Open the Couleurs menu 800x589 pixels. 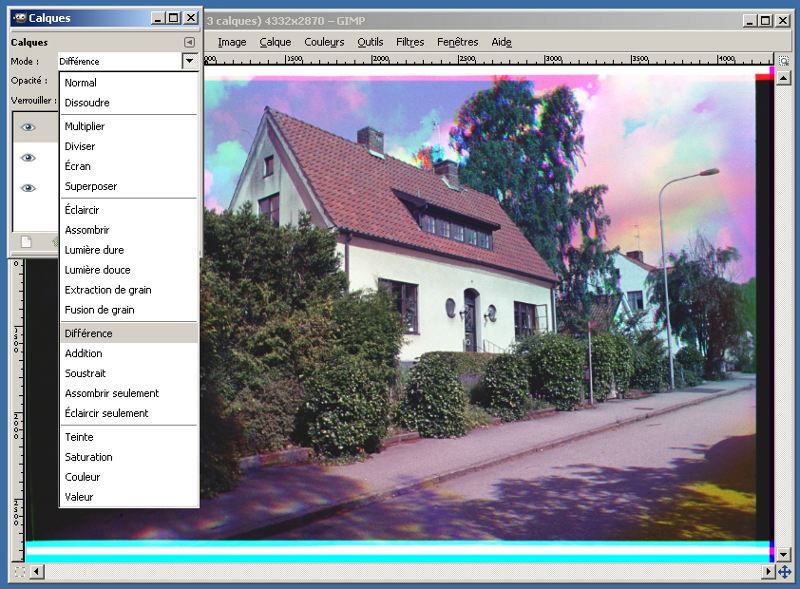(324, 42)
